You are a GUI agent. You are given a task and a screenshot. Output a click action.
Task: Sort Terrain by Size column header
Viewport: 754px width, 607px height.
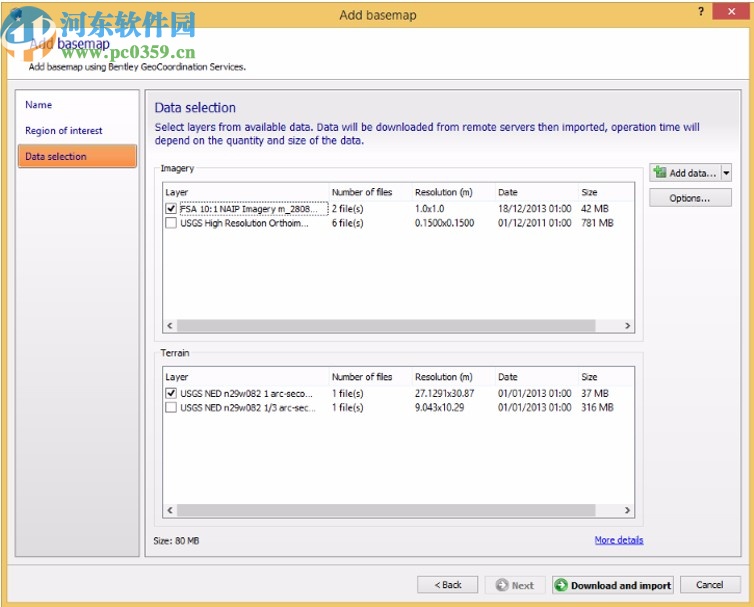(x=606, y=377)
